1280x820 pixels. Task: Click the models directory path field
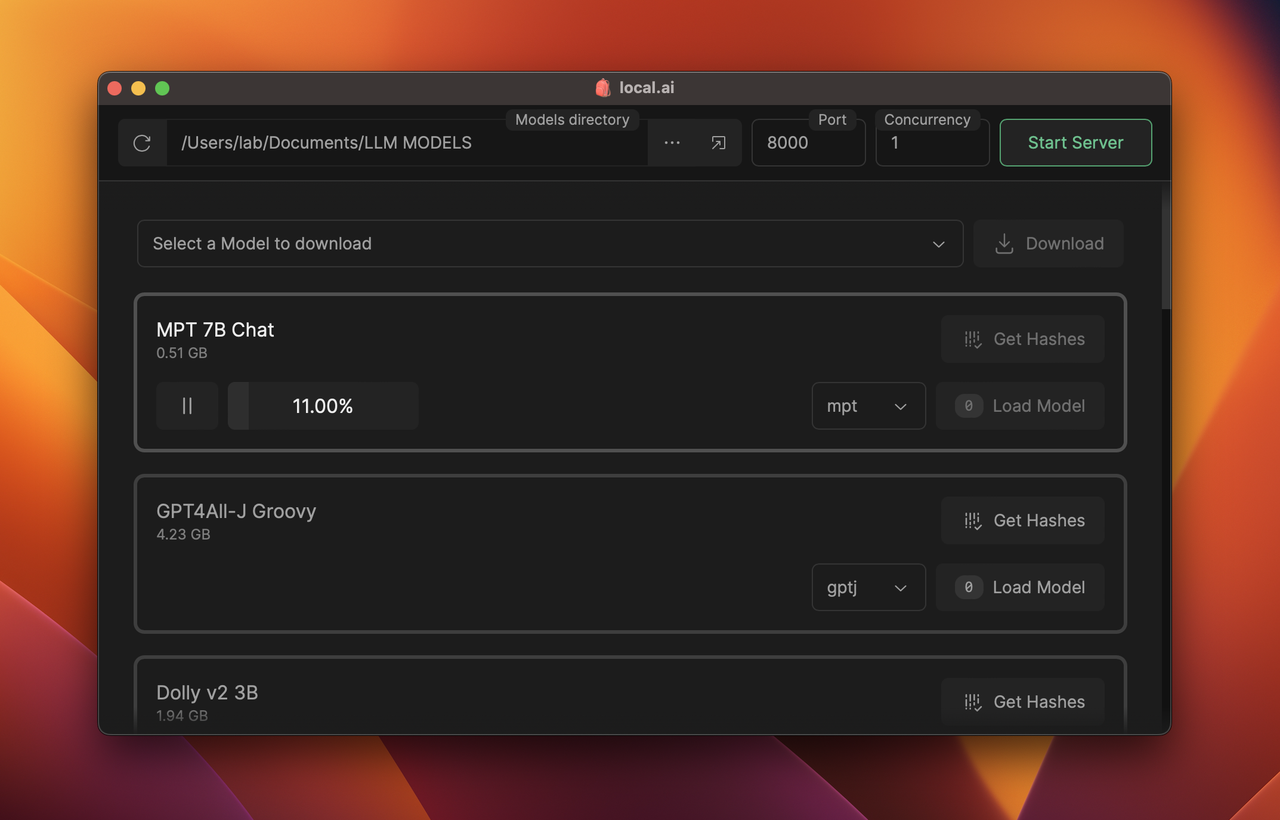tap(407, 143)
